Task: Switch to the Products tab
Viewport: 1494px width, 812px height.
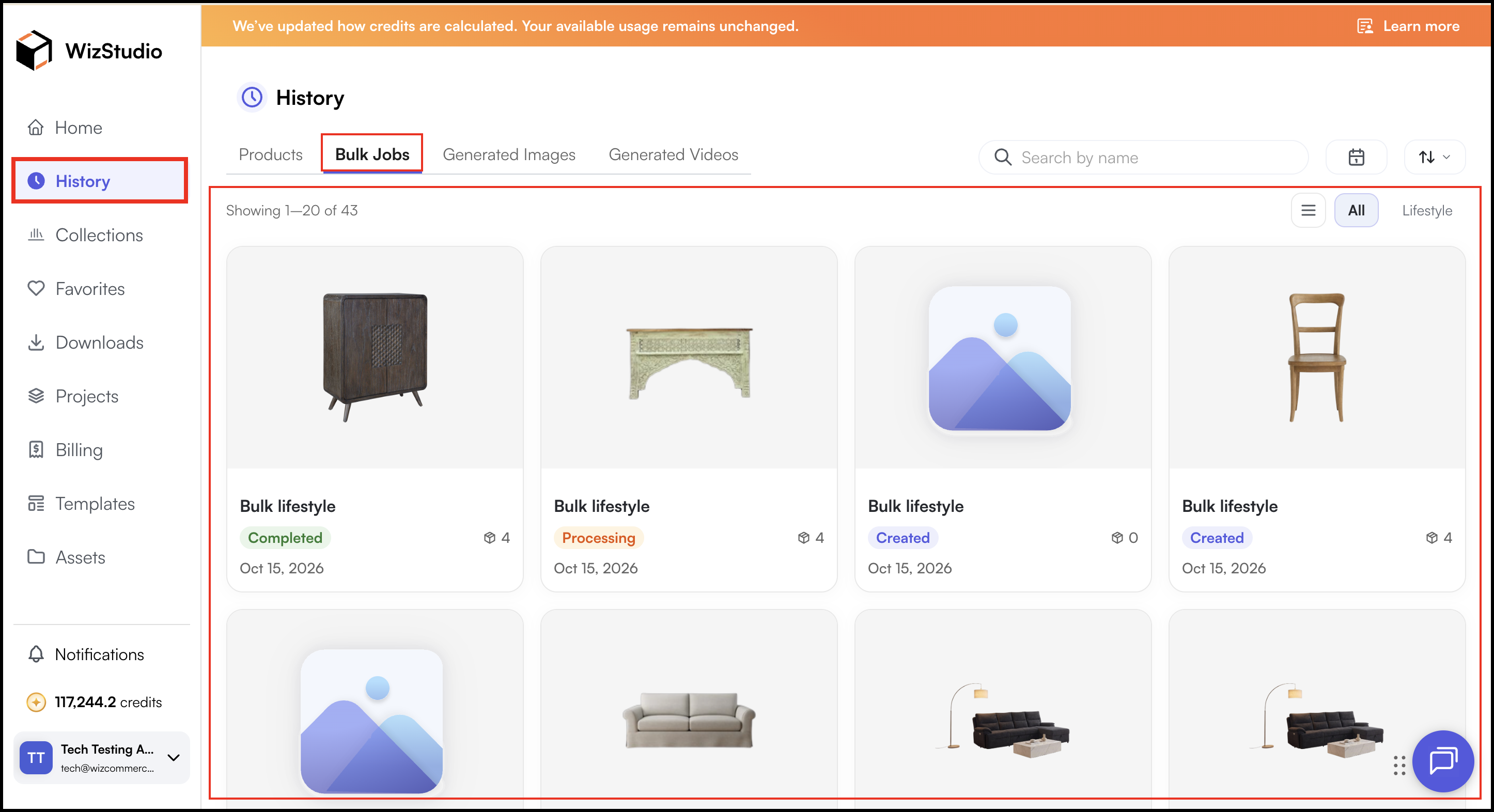Action: [271, 154]
